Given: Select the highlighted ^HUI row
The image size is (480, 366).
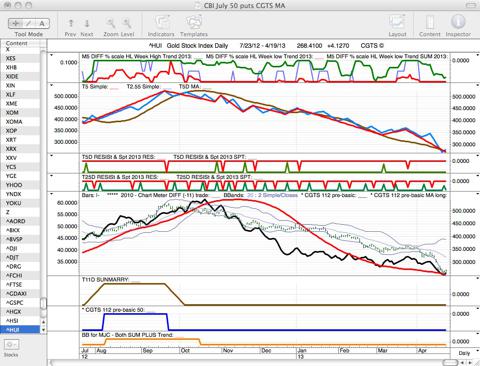Looking at the screenshot, I should [21, 330].
